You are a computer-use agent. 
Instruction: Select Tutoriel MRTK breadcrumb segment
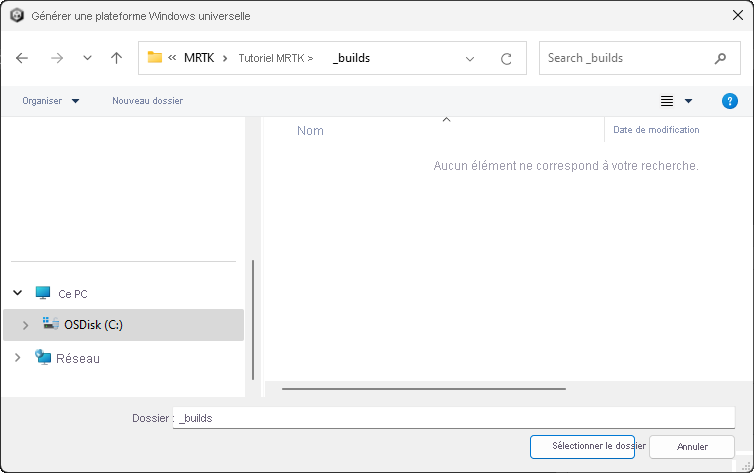coord(271,58)
